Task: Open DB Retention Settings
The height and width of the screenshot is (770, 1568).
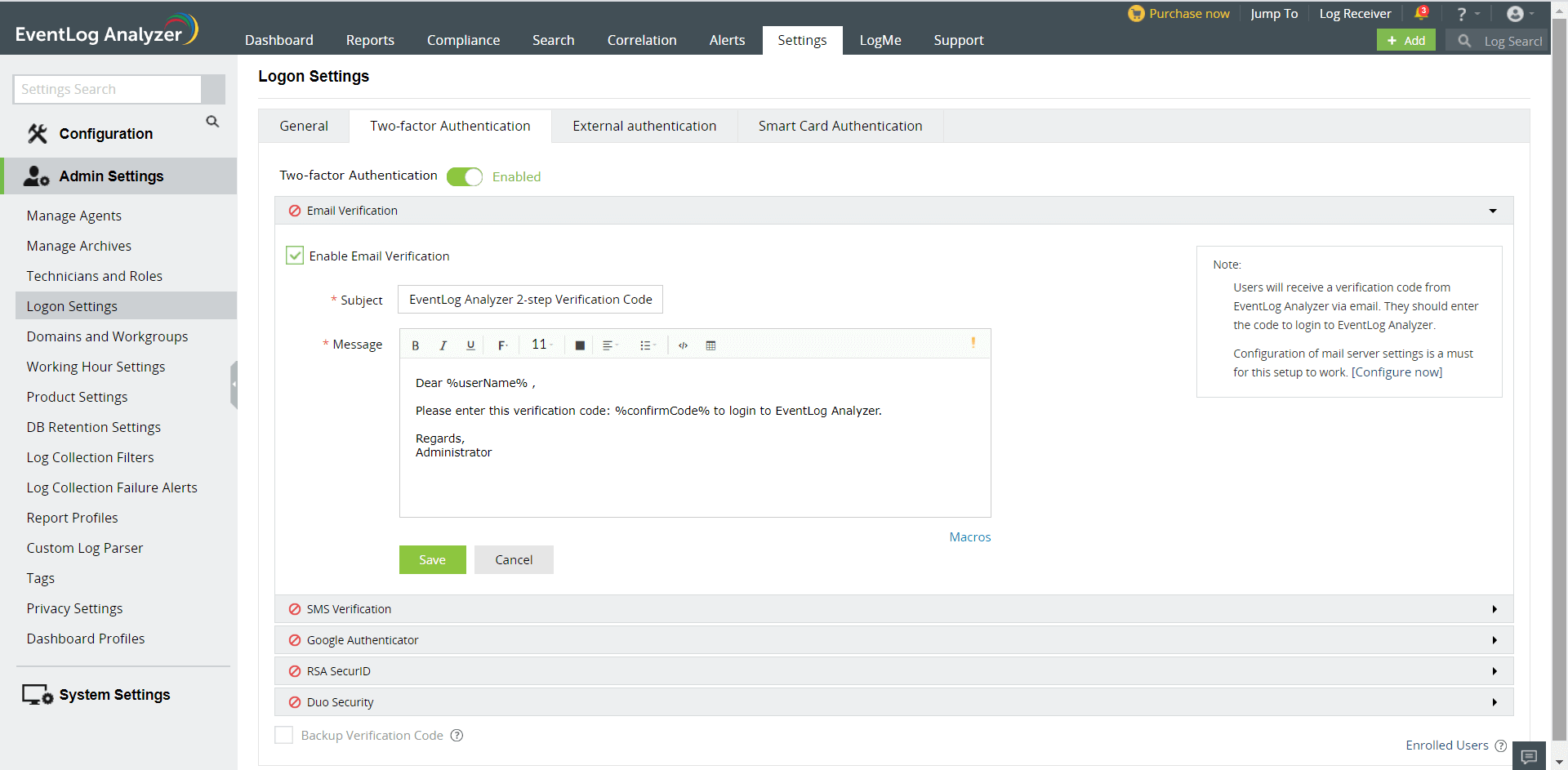Action: pyautogui.click(x=94, y=427)
